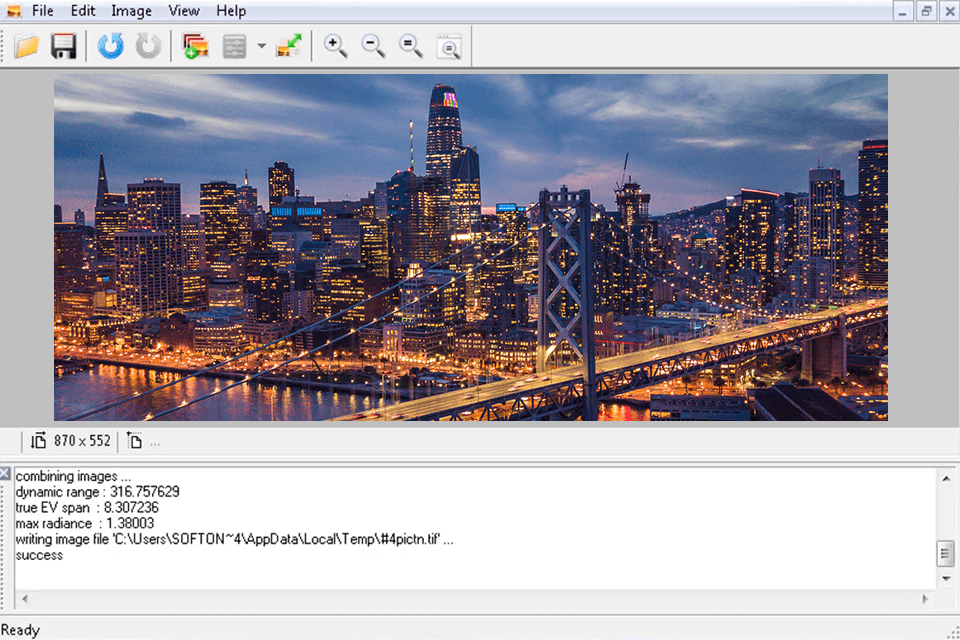
Task: Restore the document window
Action: 926,11
